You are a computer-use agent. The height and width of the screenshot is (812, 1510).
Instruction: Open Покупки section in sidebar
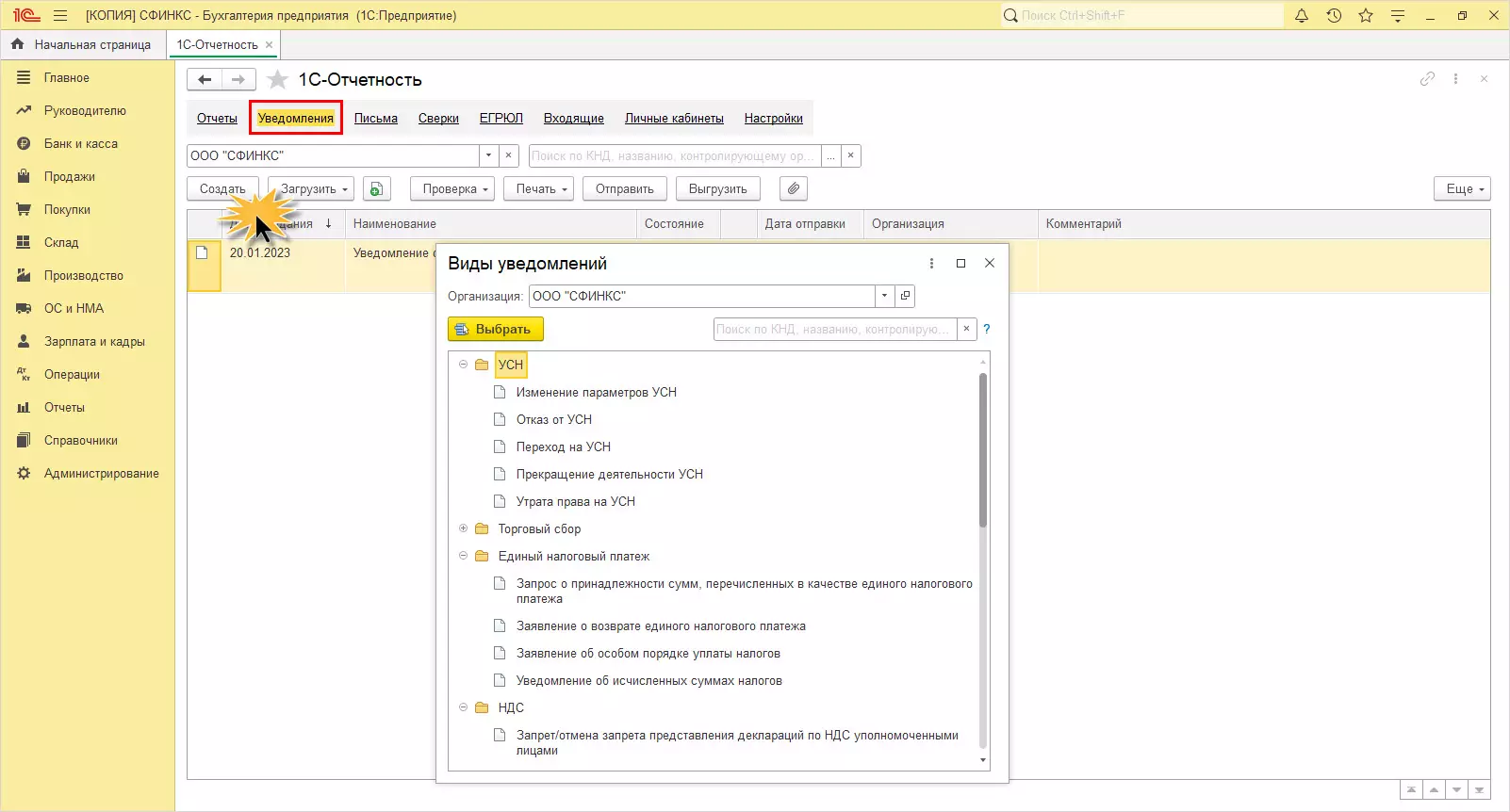point(67,210)
